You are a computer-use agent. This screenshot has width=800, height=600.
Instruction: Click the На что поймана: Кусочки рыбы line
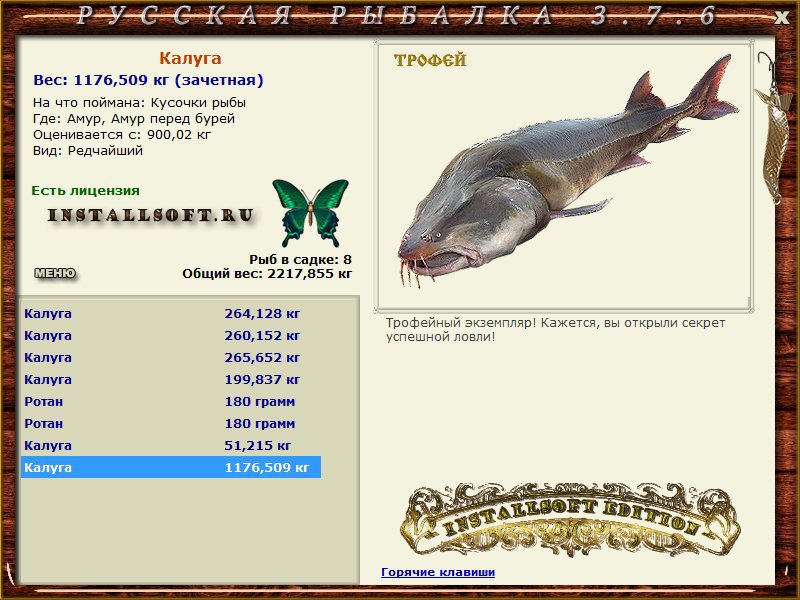tap(139, 103)
